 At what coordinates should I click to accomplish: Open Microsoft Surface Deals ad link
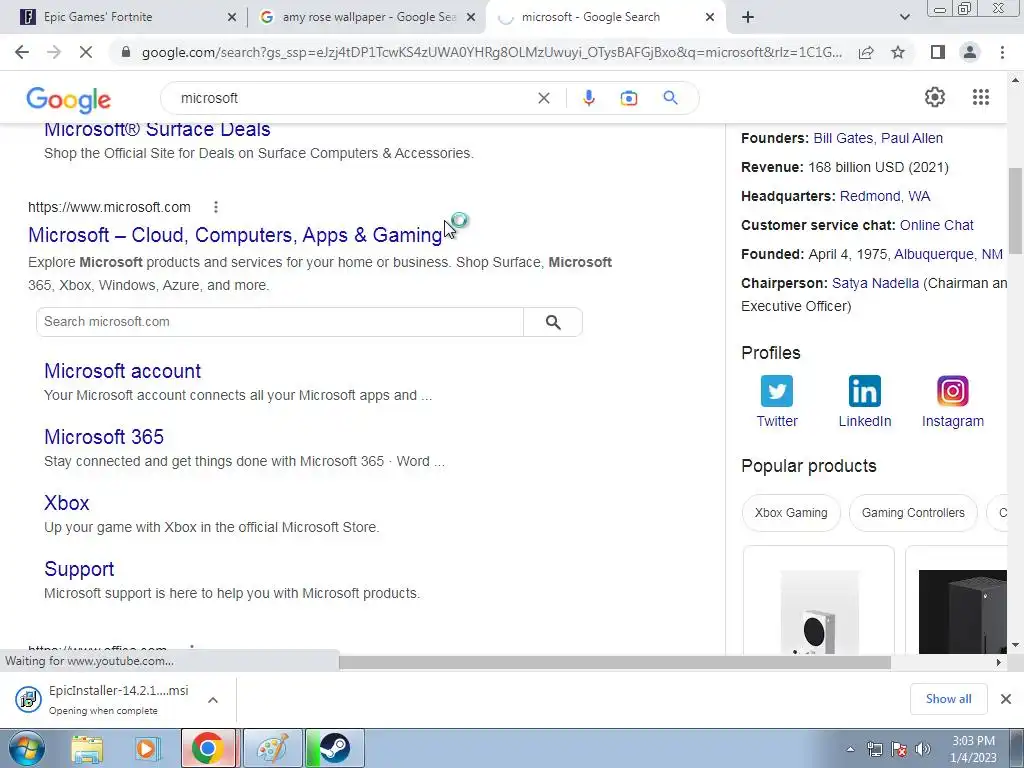tap(157, 129)
